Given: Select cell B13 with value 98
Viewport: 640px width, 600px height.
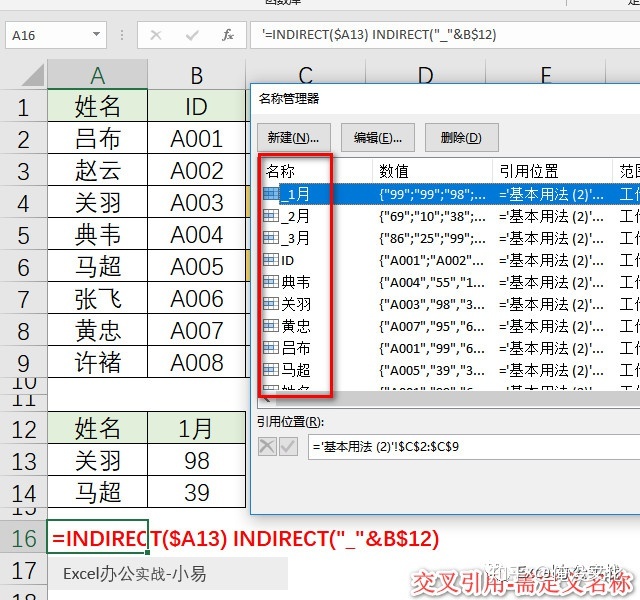Looking at the screenshot, I should [197, 460].
